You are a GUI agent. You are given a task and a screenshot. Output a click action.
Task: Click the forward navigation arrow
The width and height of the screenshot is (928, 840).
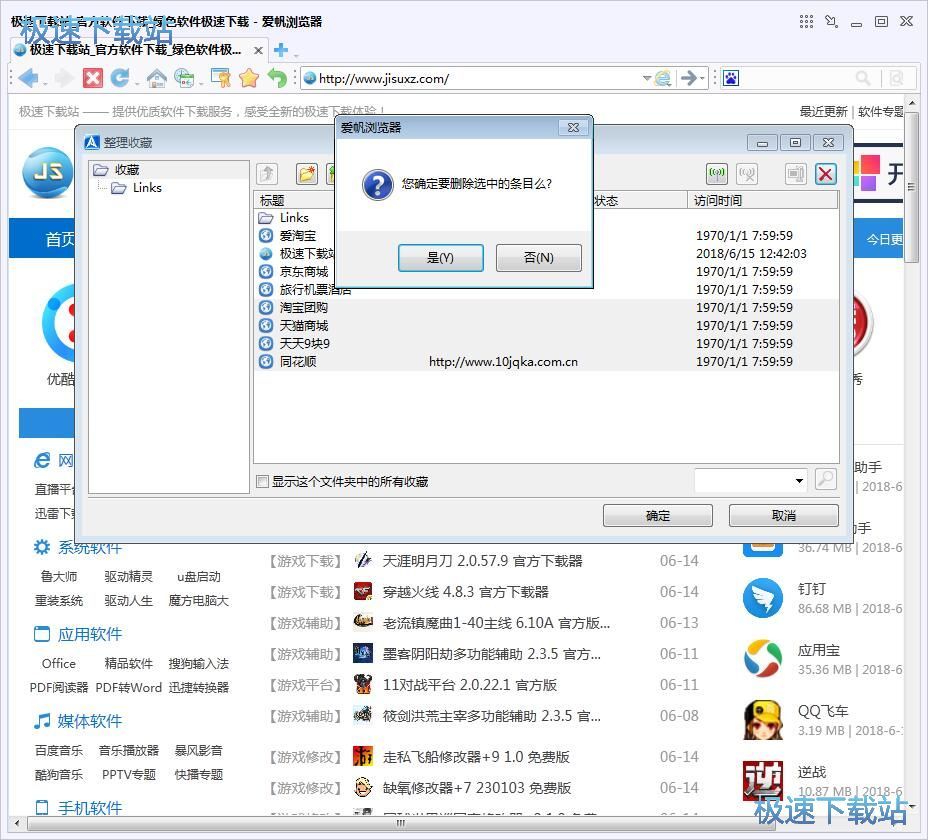click(x=63, y=78)
